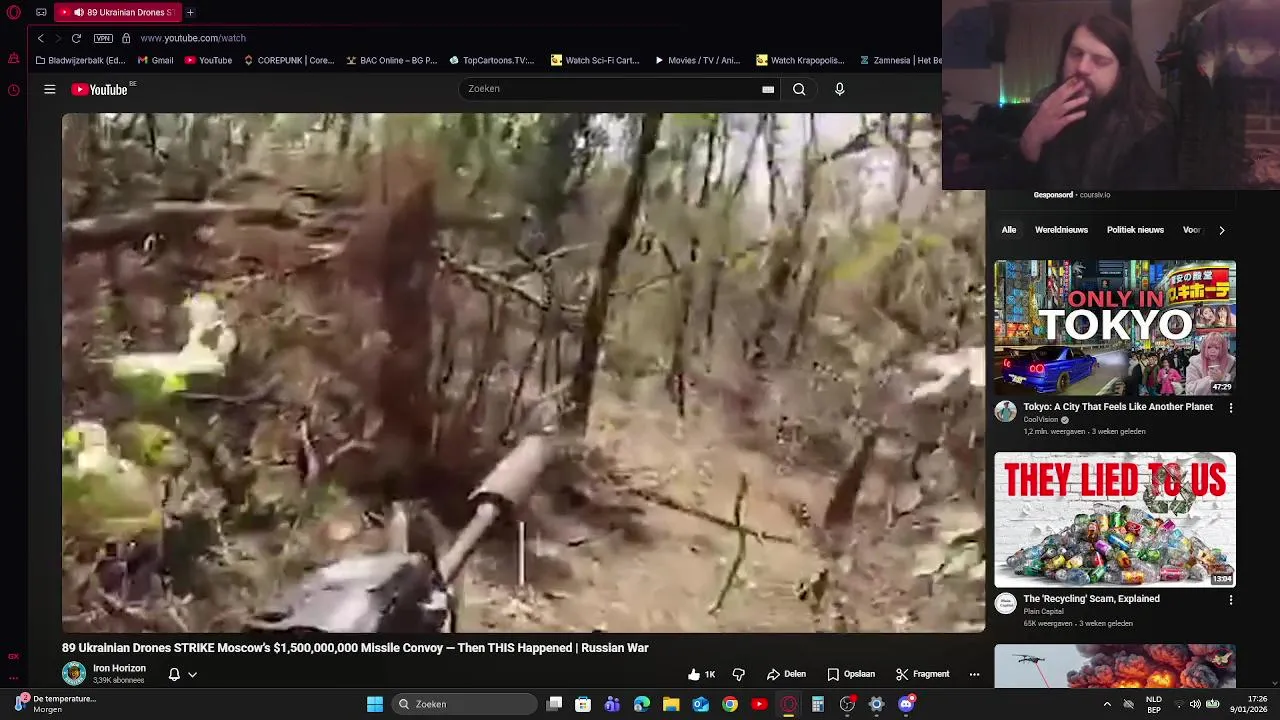The width and height of the screenshot is (1280, 720).
Task: Select the Wereldnieuws filter chip
Action: [1061, 230]
